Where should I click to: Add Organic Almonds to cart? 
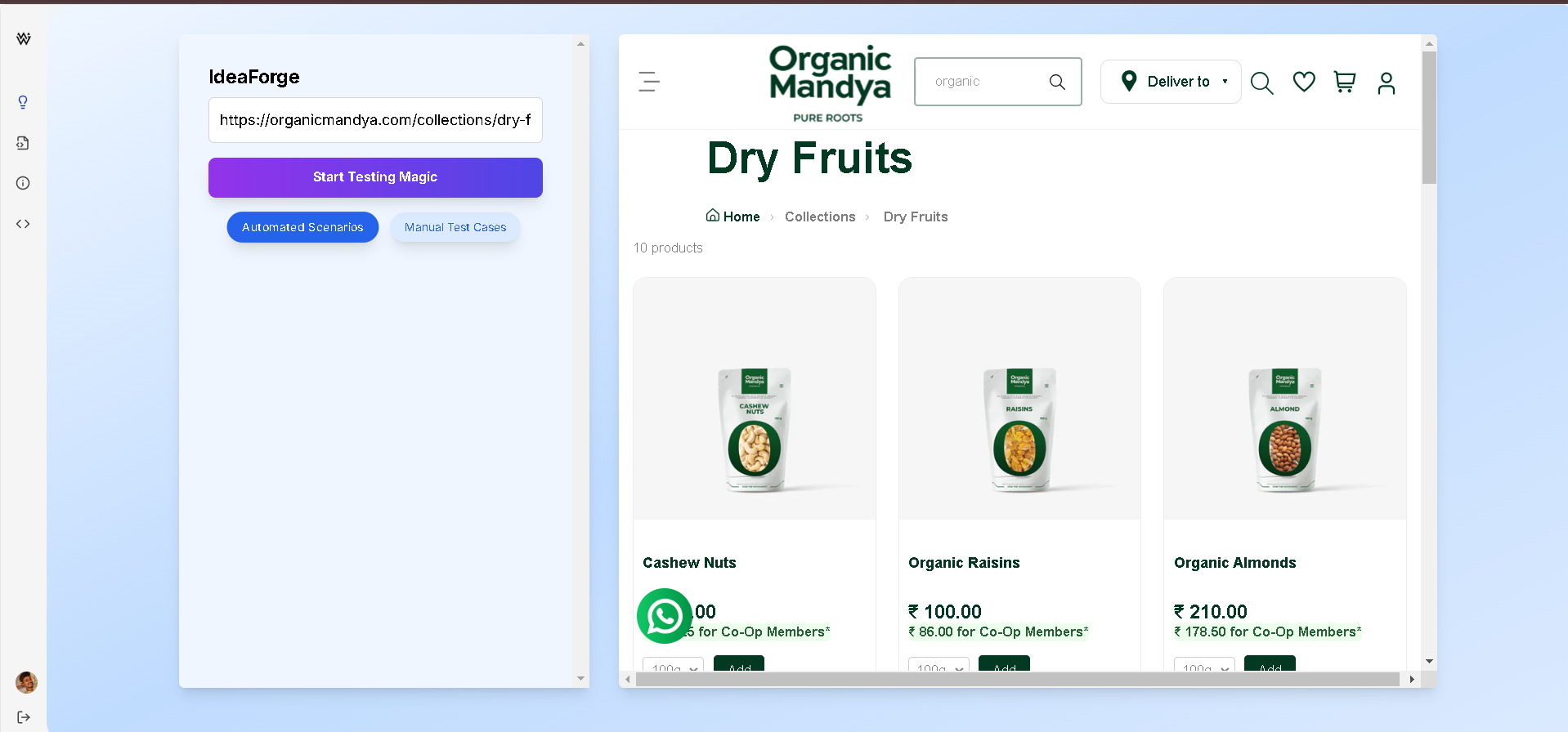(x=1270, y=663)
